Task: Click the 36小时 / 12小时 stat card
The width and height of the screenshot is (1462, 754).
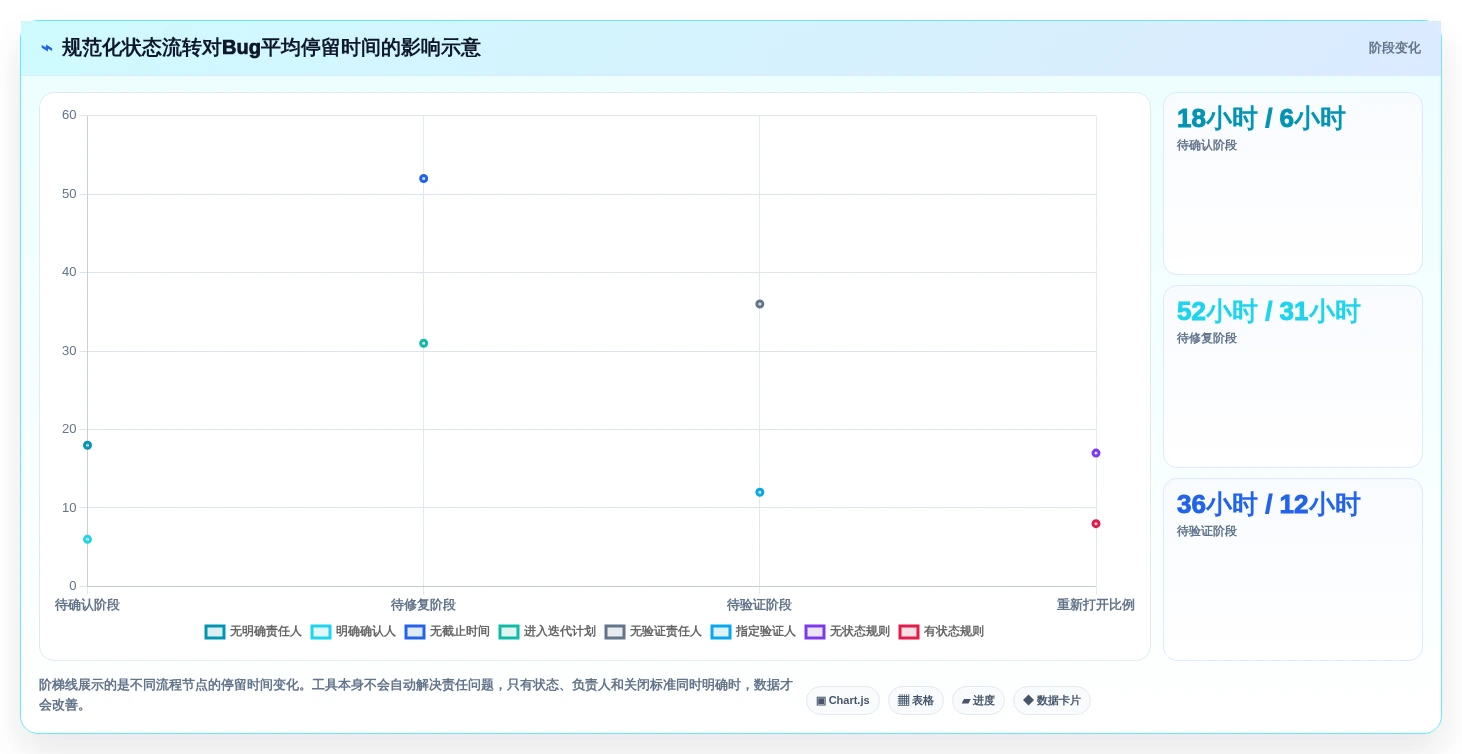Action: pos(1292,569)
